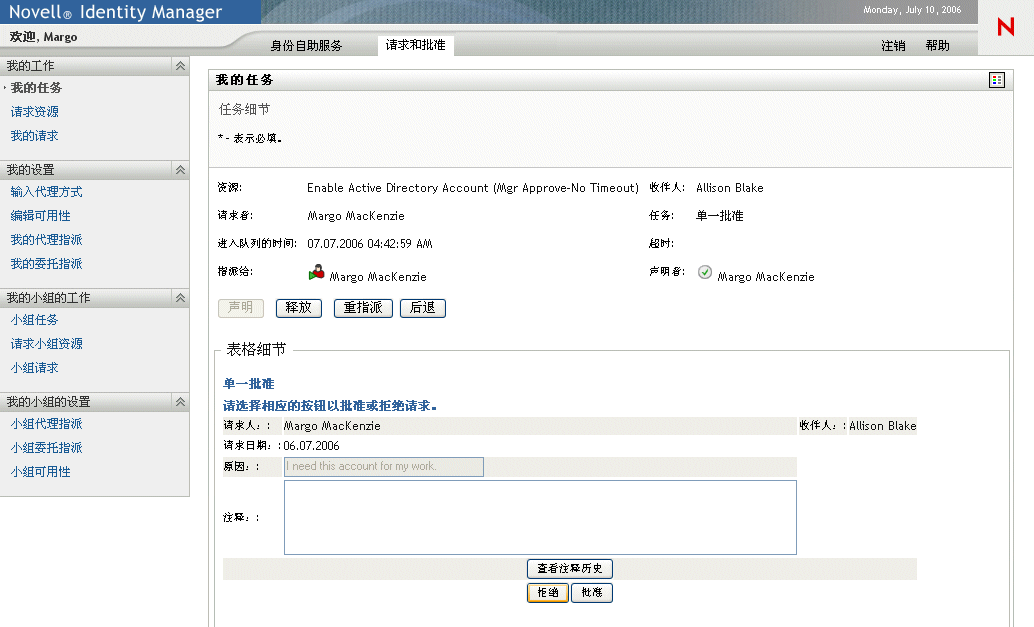Click the 重指派 reassign button
The image size is (1034, 627).
click(x=363, y=308)
